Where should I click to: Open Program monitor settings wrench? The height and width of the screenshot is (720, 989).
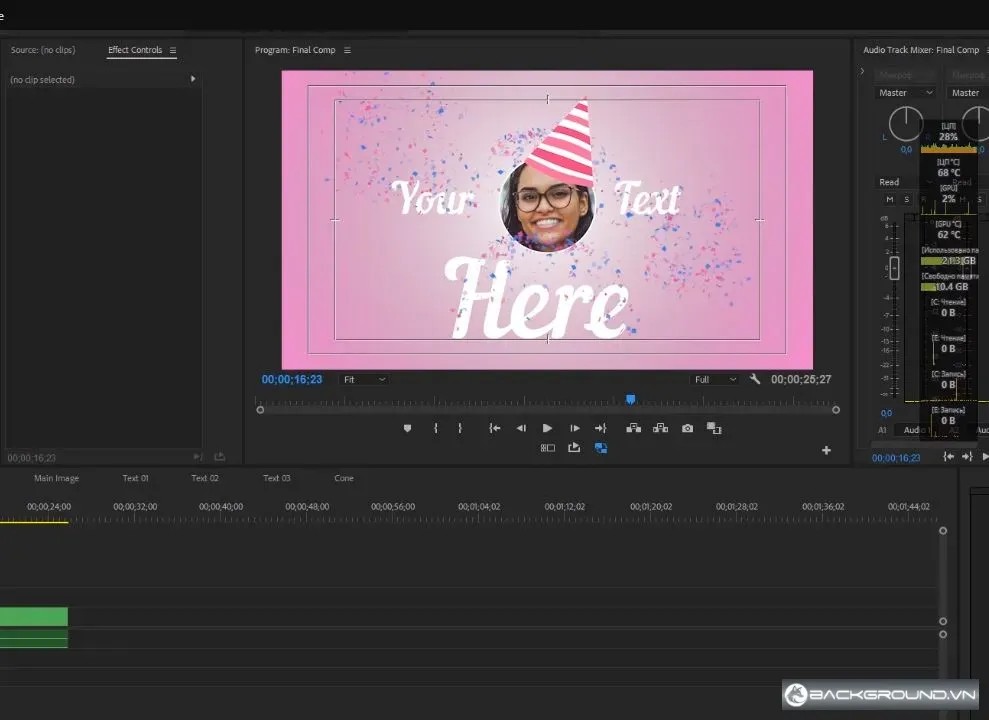click(754, 379)
